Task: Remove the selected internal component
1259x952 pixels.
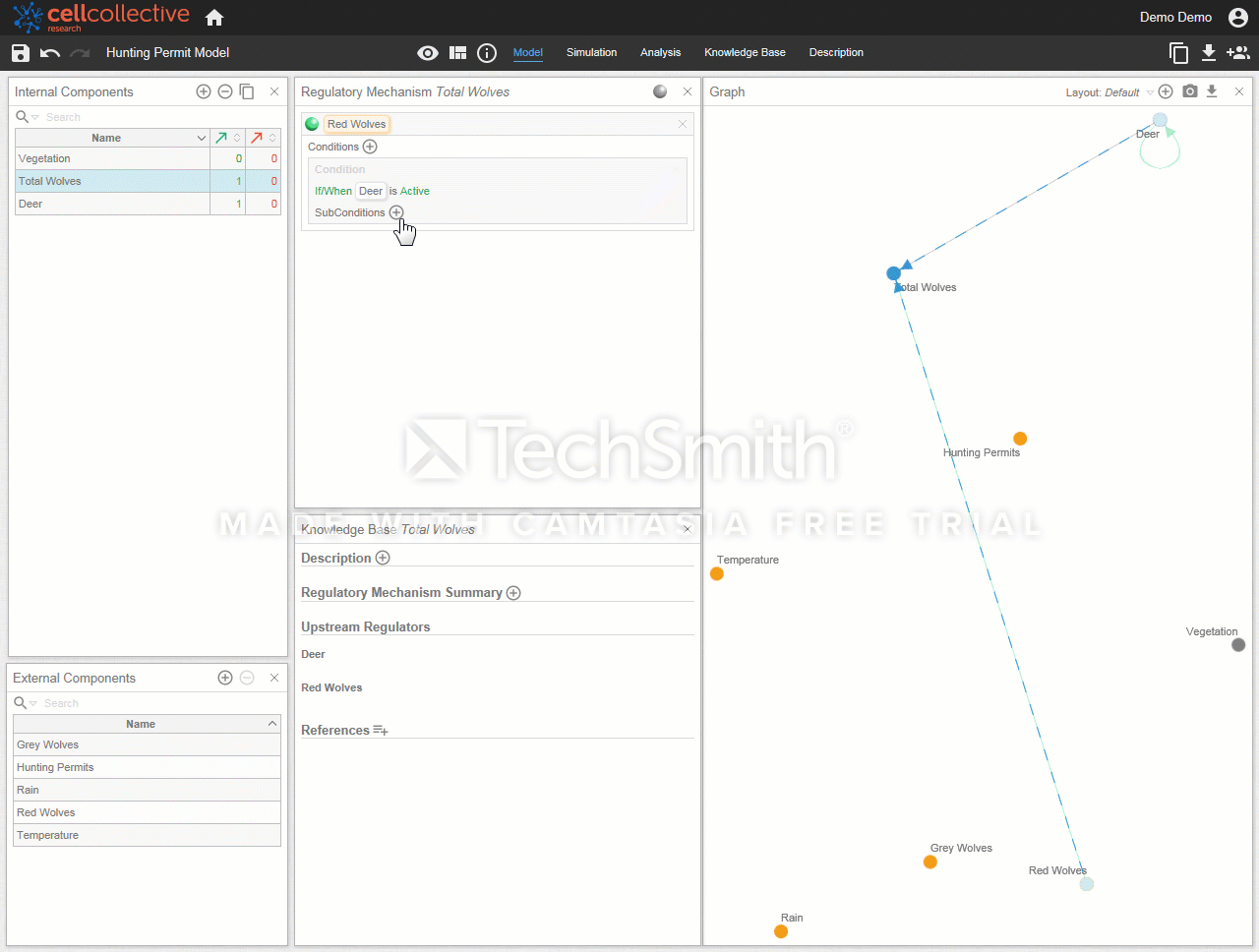Action: click(225, 91)
